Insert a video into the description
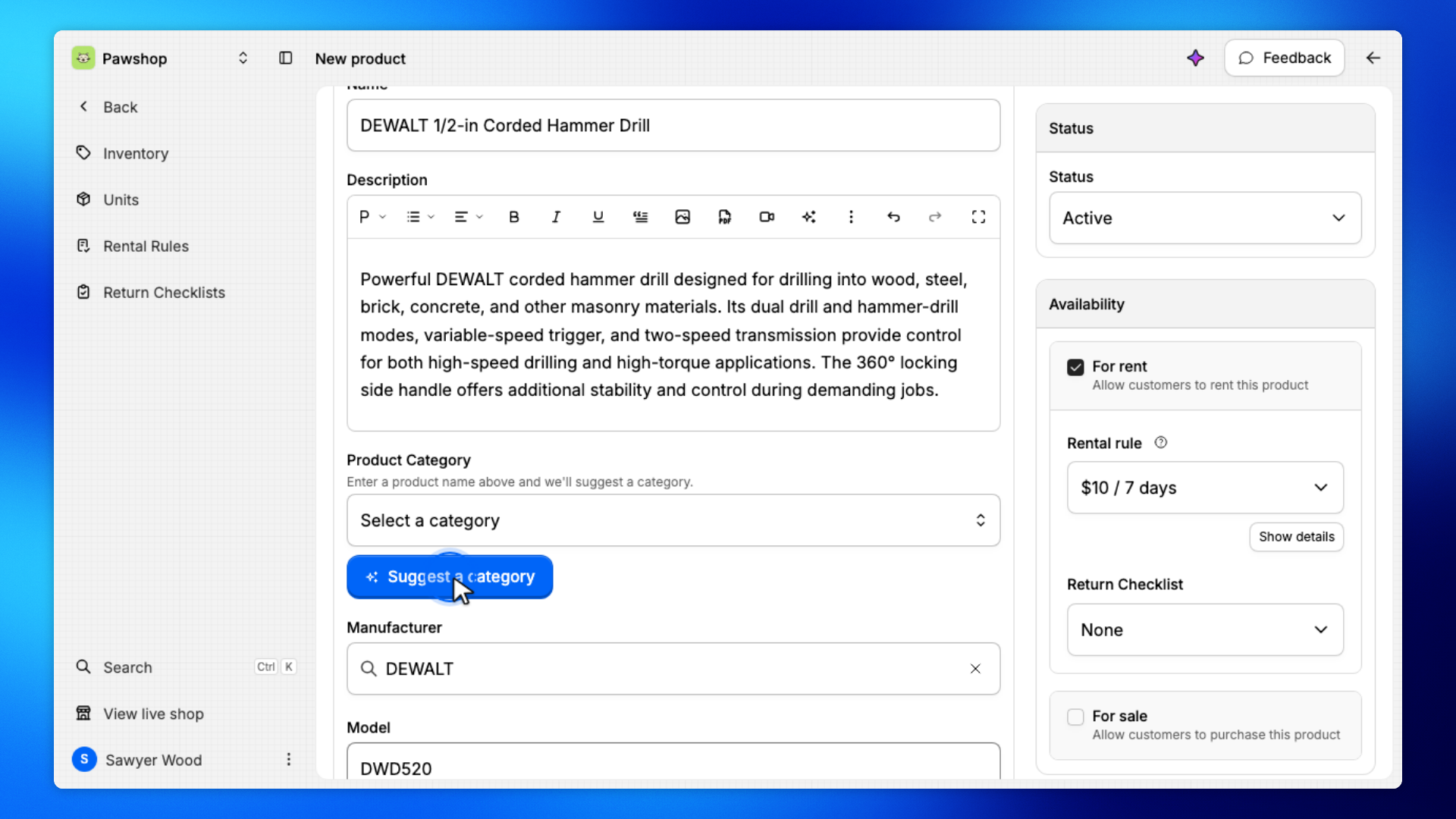The height and width of the screenshot is (819, 1456). (x=767, y=217)
